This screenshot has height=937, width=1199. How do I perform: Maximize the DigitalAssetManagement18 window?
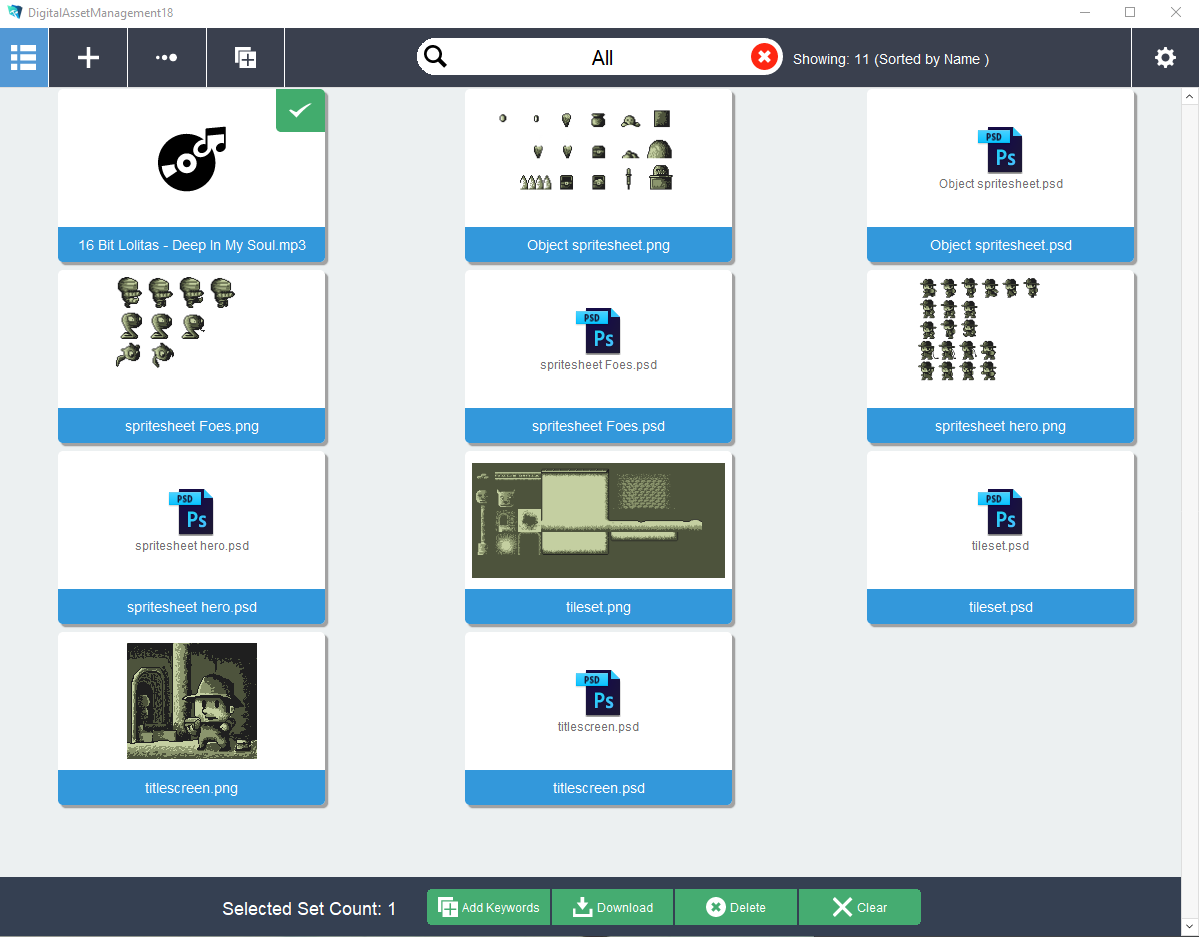pyautogui.click(x=1129, y=12)
